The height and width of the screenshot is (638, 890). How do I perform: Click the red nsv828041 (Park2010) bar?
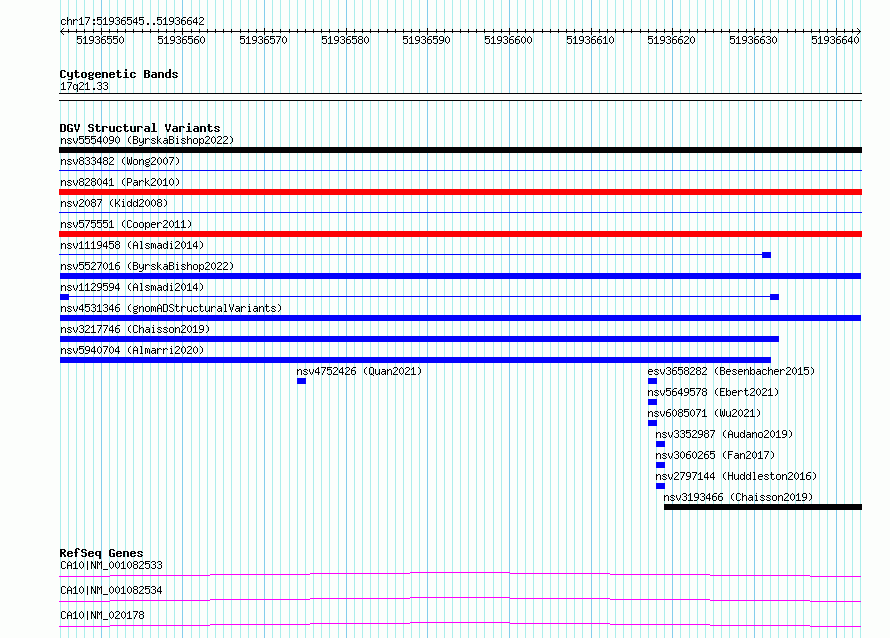click(460, 192)
